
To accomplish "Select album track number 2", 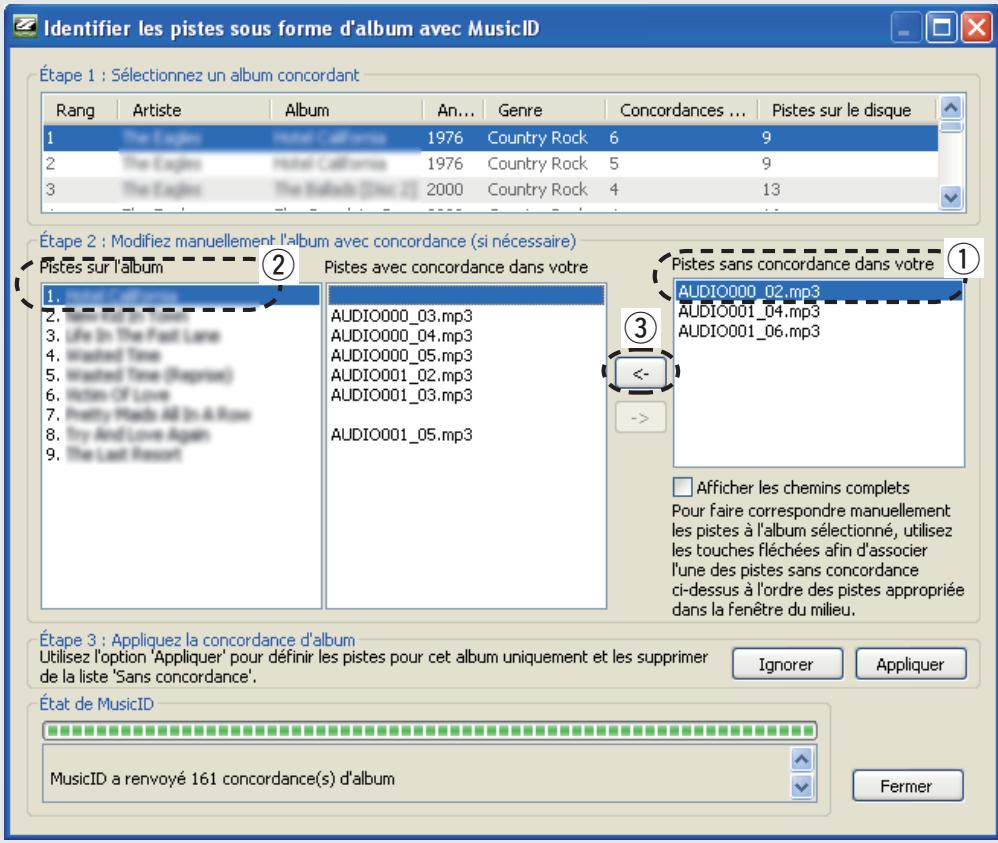I will click(x=181, y=316).
